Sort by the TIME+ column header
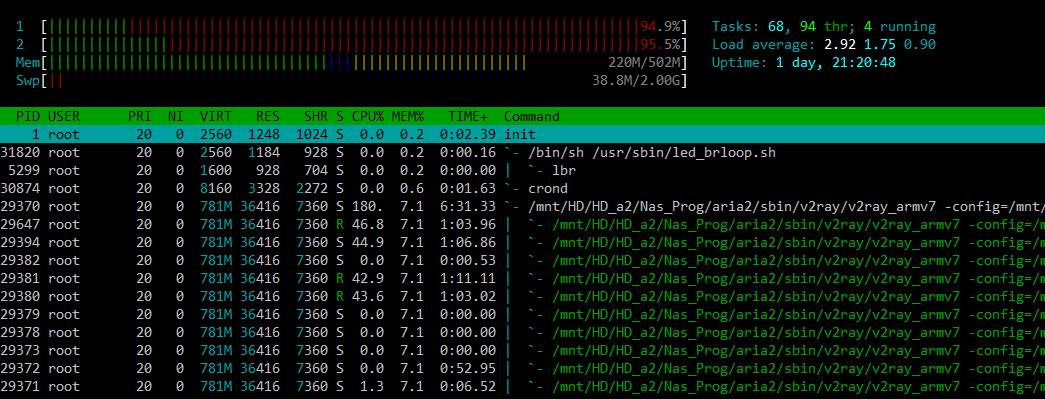This screenshot has height=399, width=1045. 469,117
